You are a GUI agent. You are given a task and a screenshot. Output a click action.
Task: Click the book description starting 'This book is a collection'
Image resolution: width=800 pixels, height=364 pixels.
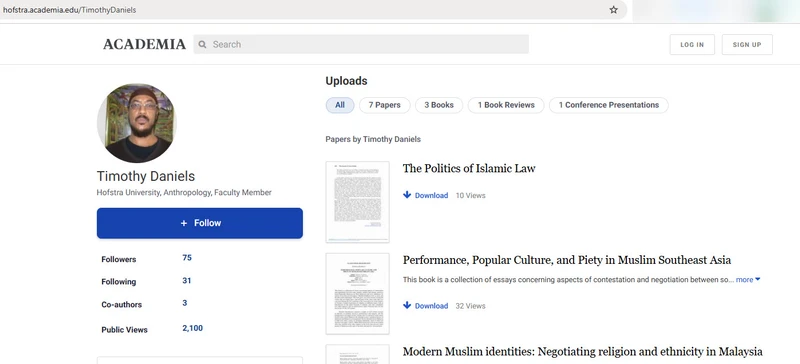pyautogui.click(x=568, y=279)
